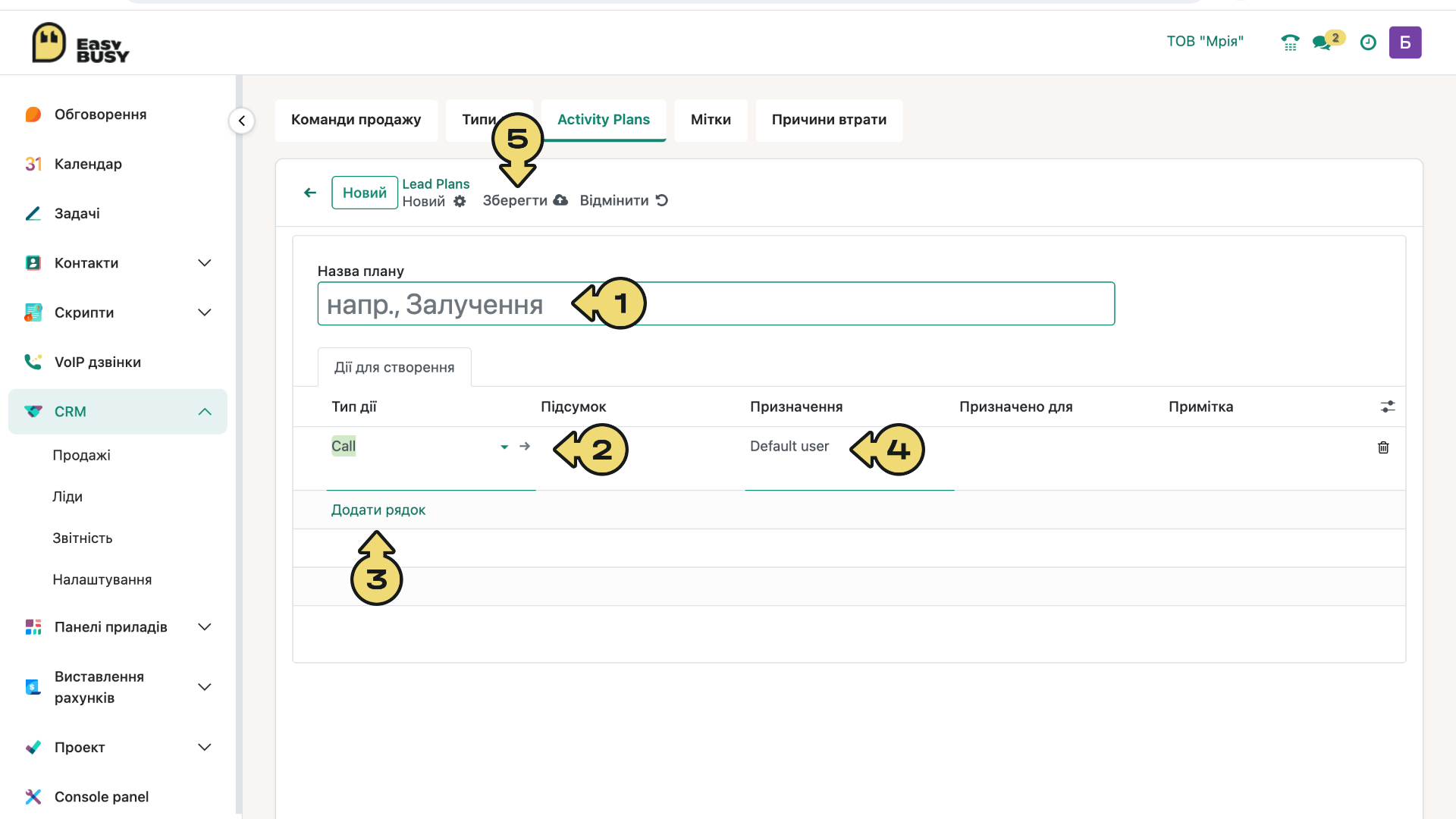The height and width of the screenshot is (819, 1456).
Task: Click the Панелі приладів dashboard icon
Action: [x=33, y=627]
